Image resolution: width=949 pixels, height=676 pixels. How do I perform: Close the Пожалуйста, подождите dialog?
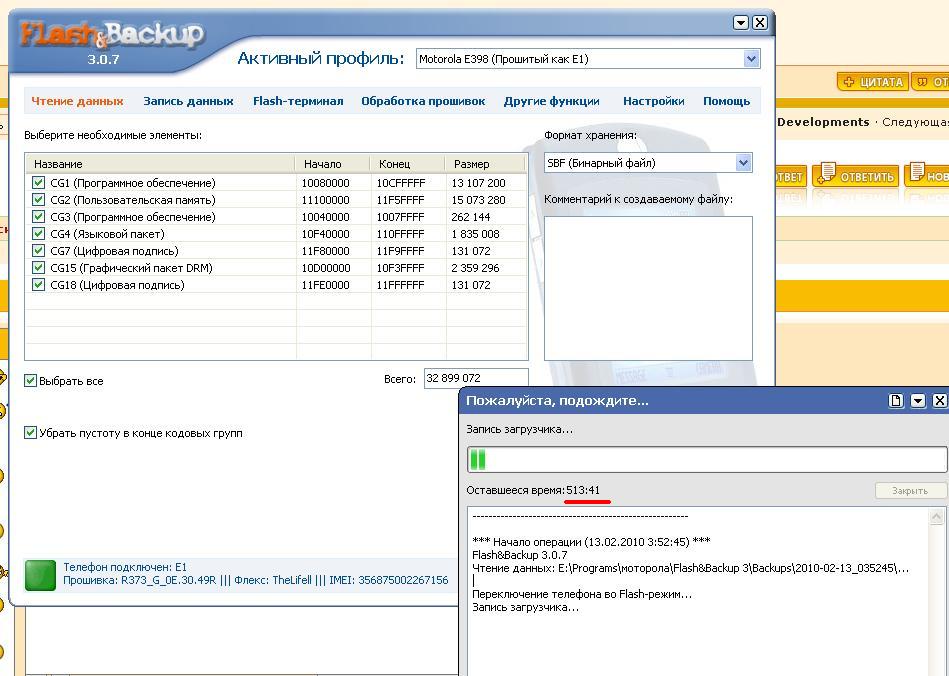[939, 401]
